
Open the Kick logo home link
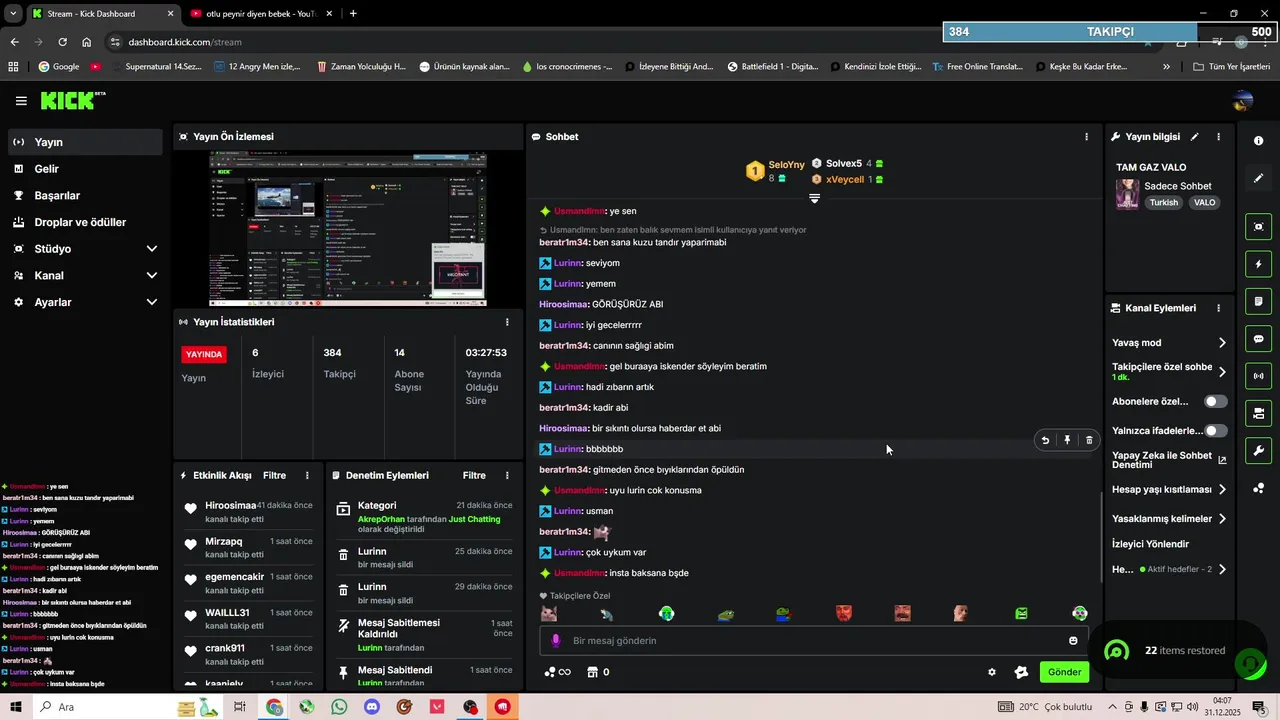point(72,100)
